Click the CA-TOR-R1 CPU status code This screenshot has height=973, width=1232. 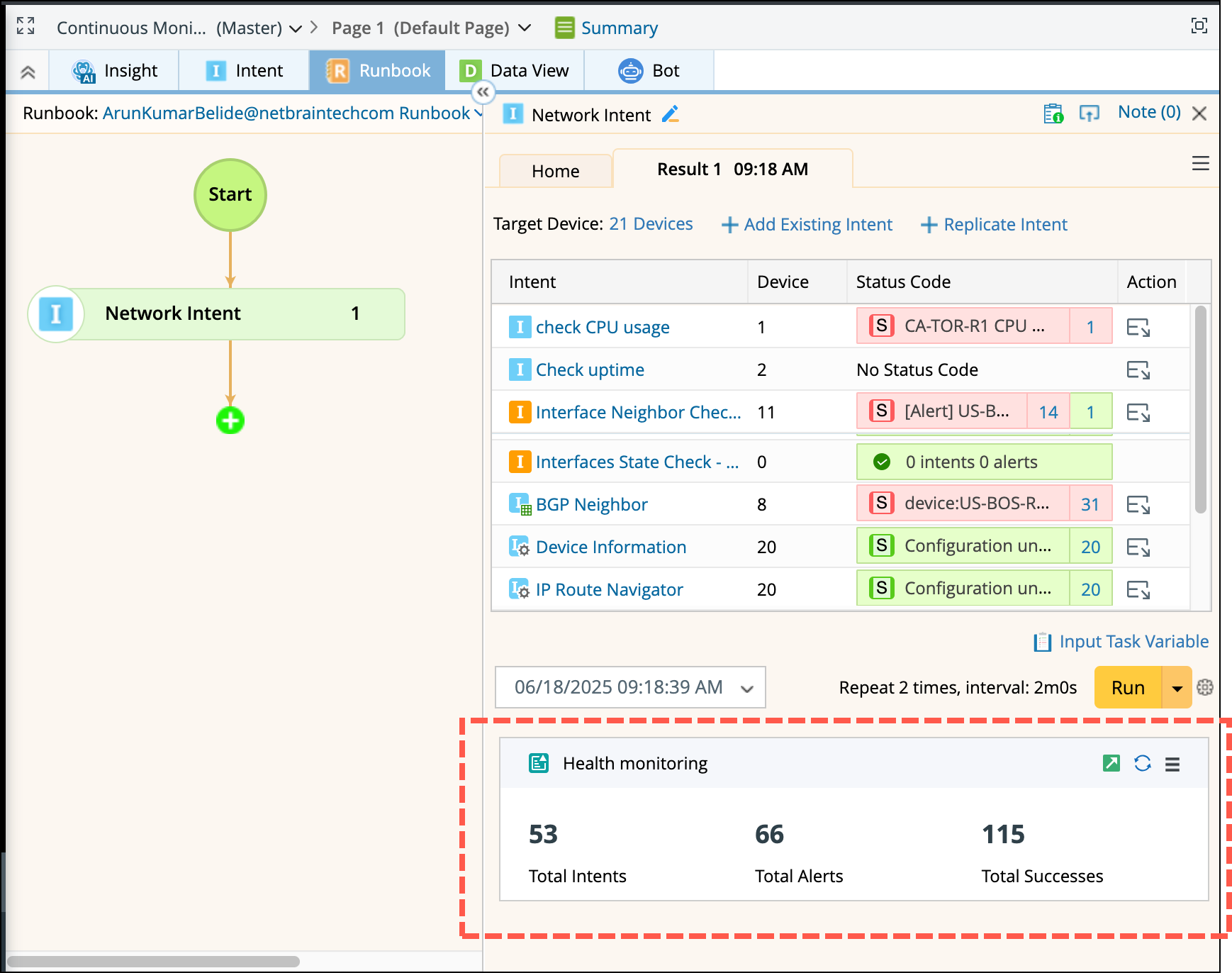pos(963,326)
